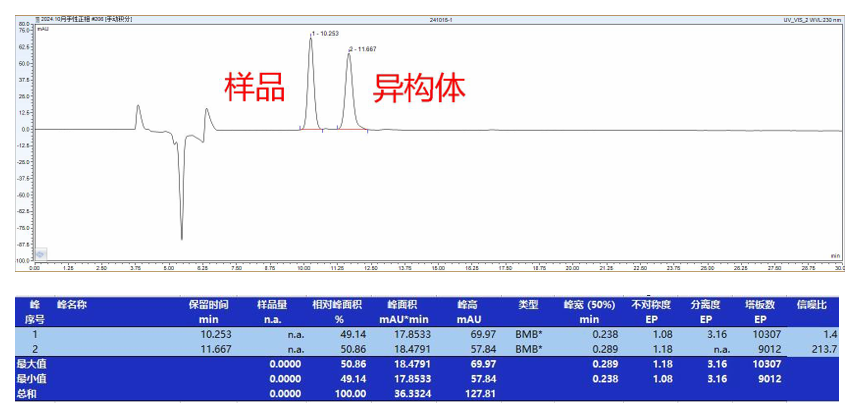
Task: Select the 分离度 column header
Action: 708,303
